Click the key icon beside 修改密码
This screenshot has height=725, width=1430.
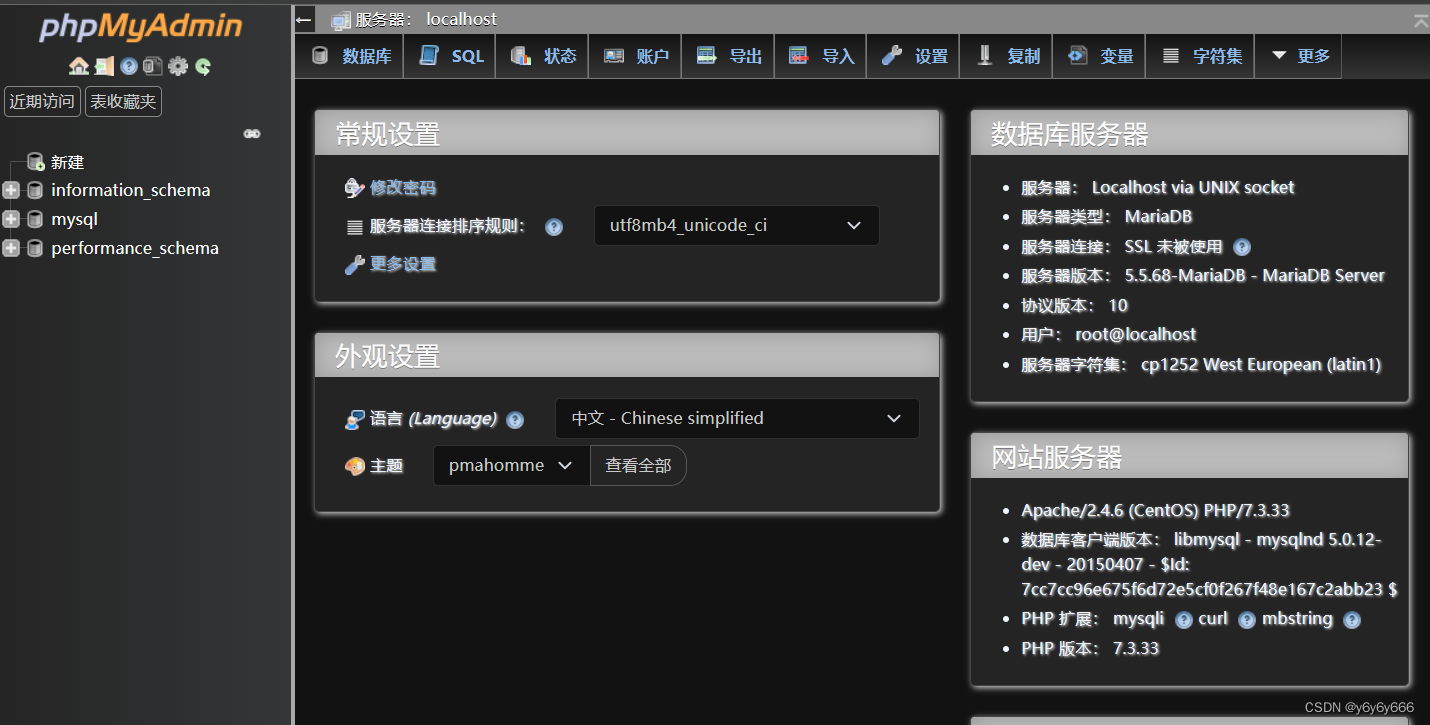[x=354, y=188]
